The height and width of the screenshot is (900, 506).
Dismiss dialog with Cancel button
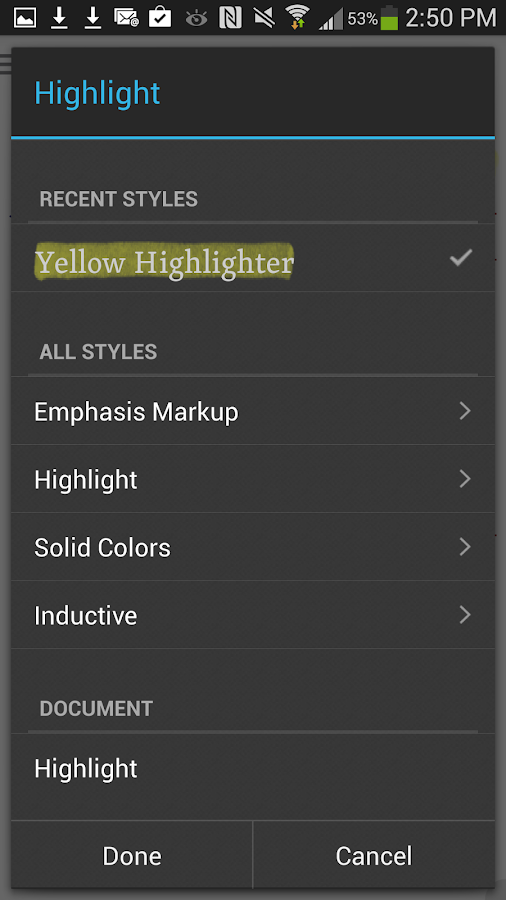(374, 855)
